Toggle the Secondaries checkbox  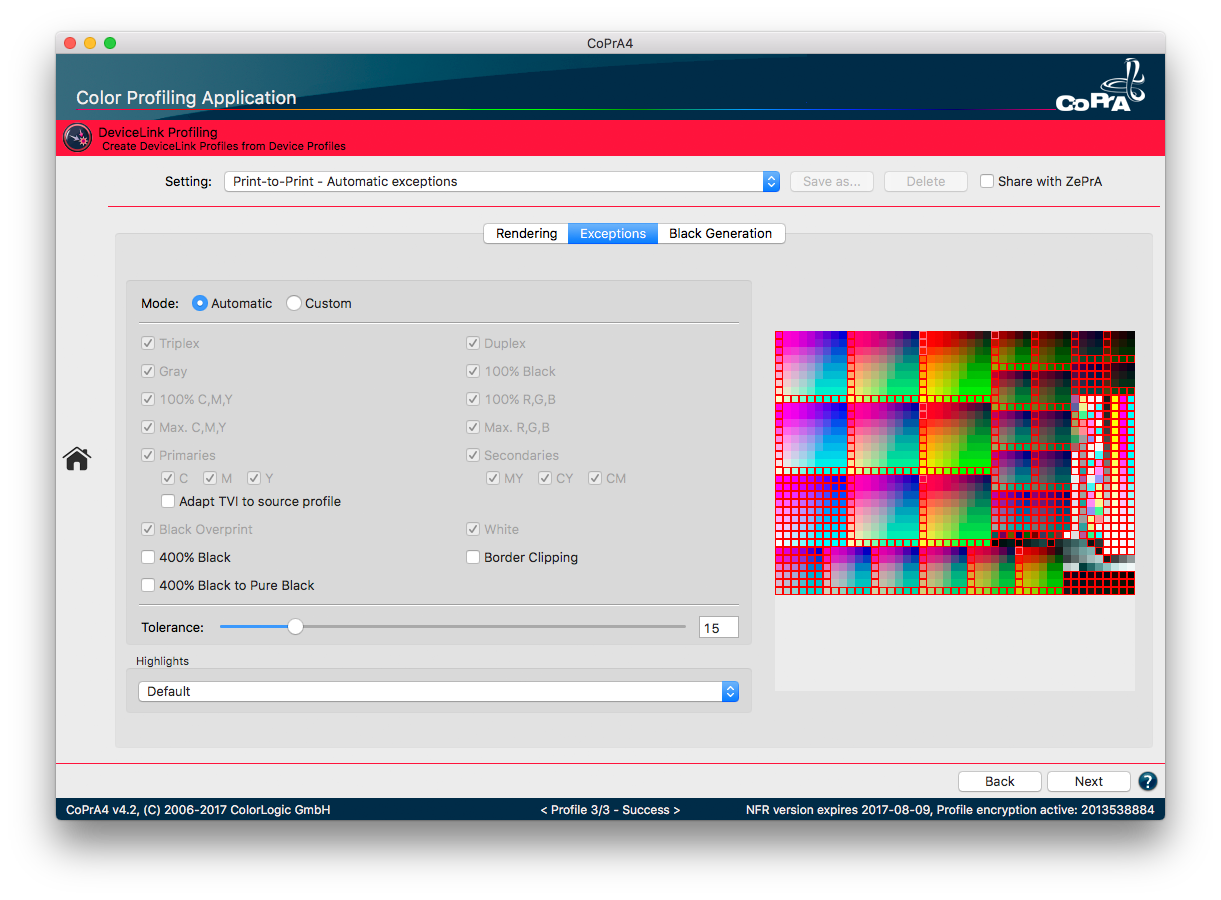tap(473, 455)
